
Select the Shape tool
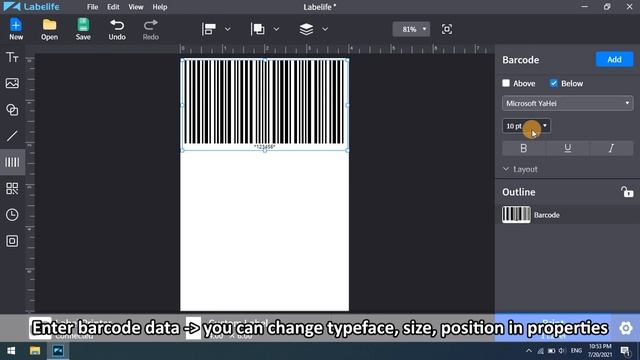(x=12, y=109)
